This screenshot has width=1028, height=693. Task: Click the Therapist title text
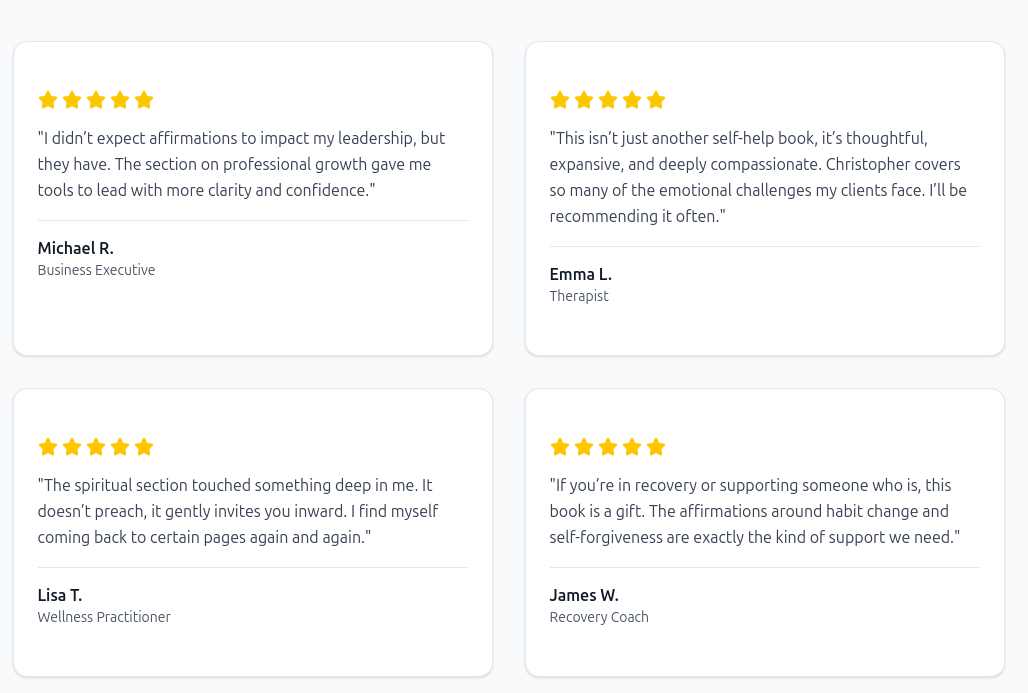[579, 296]
